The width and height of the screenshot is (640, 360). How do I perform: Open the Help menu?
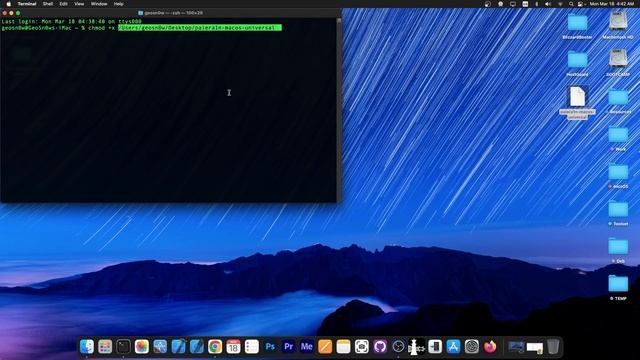pos(118,4)
